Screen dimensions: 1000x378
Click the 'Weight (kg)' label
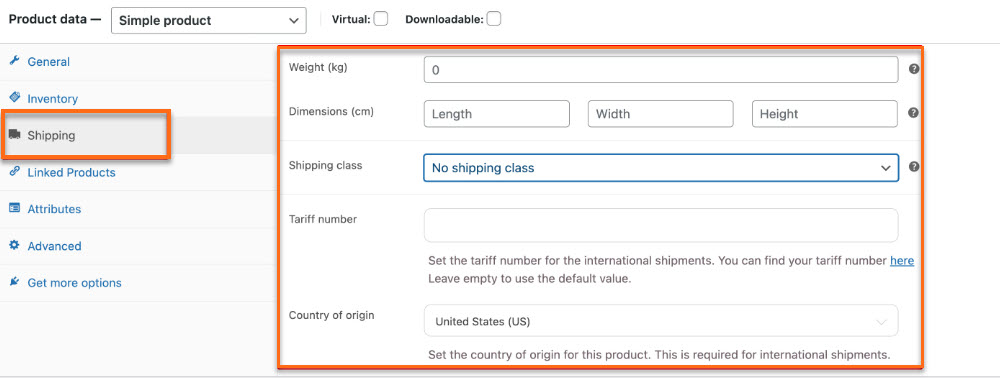click(x=318, y=68)
